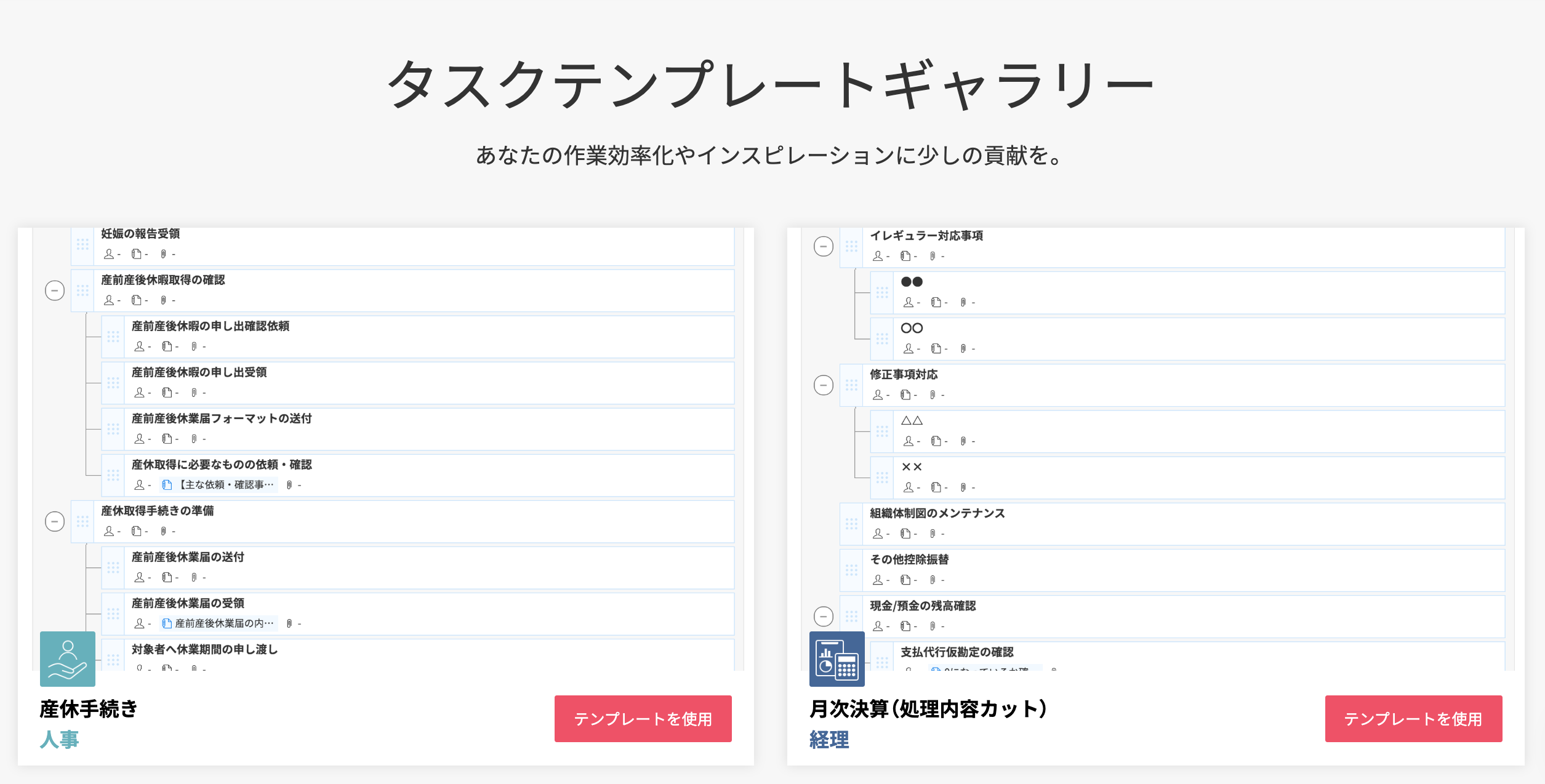
Task: Click the 産休手続き template preview thumbnail
Action: coord(386,449)
